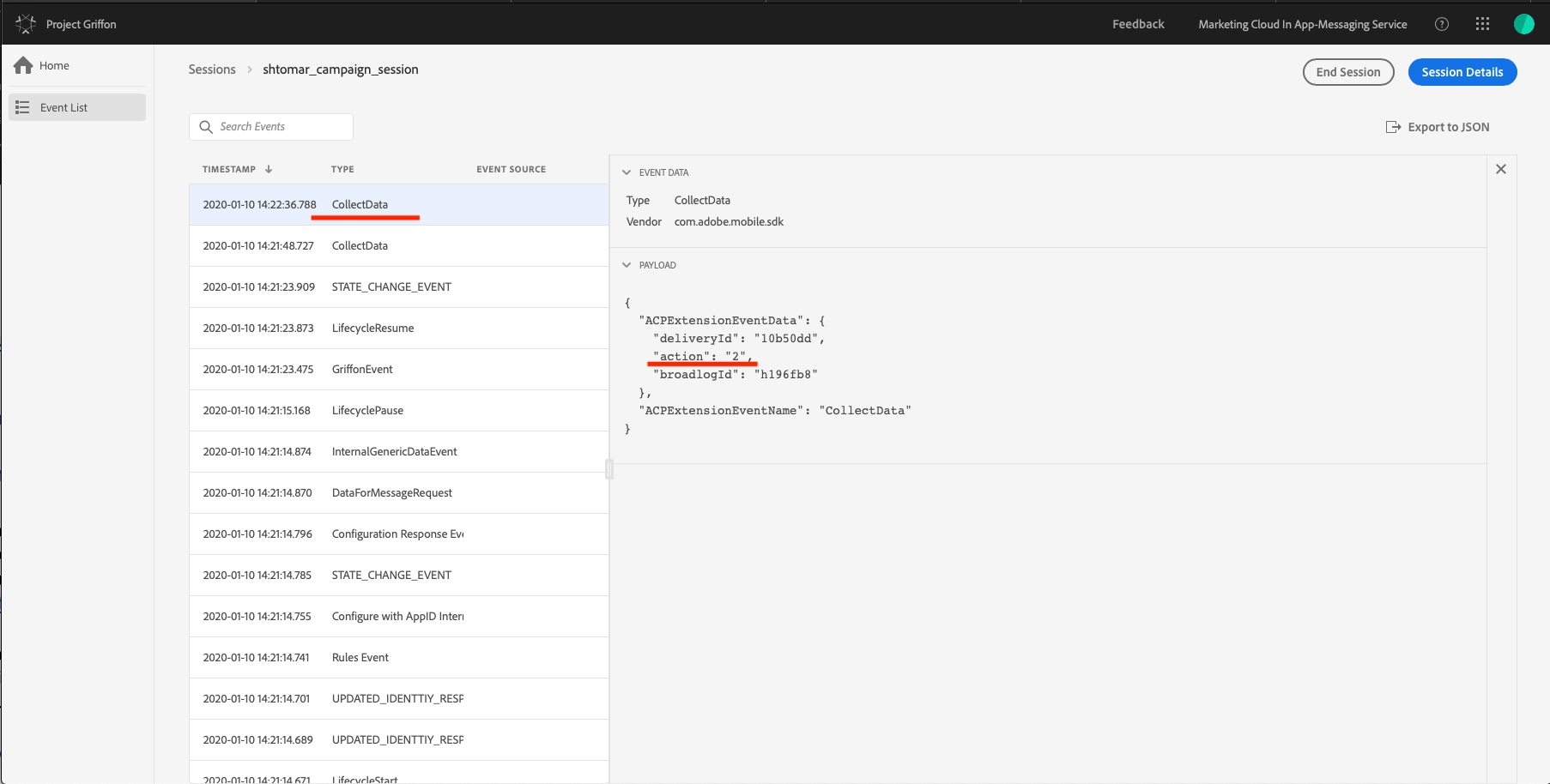Open the app switcher grid icon
This screenshot has height=784, width=1550.
1482,24
